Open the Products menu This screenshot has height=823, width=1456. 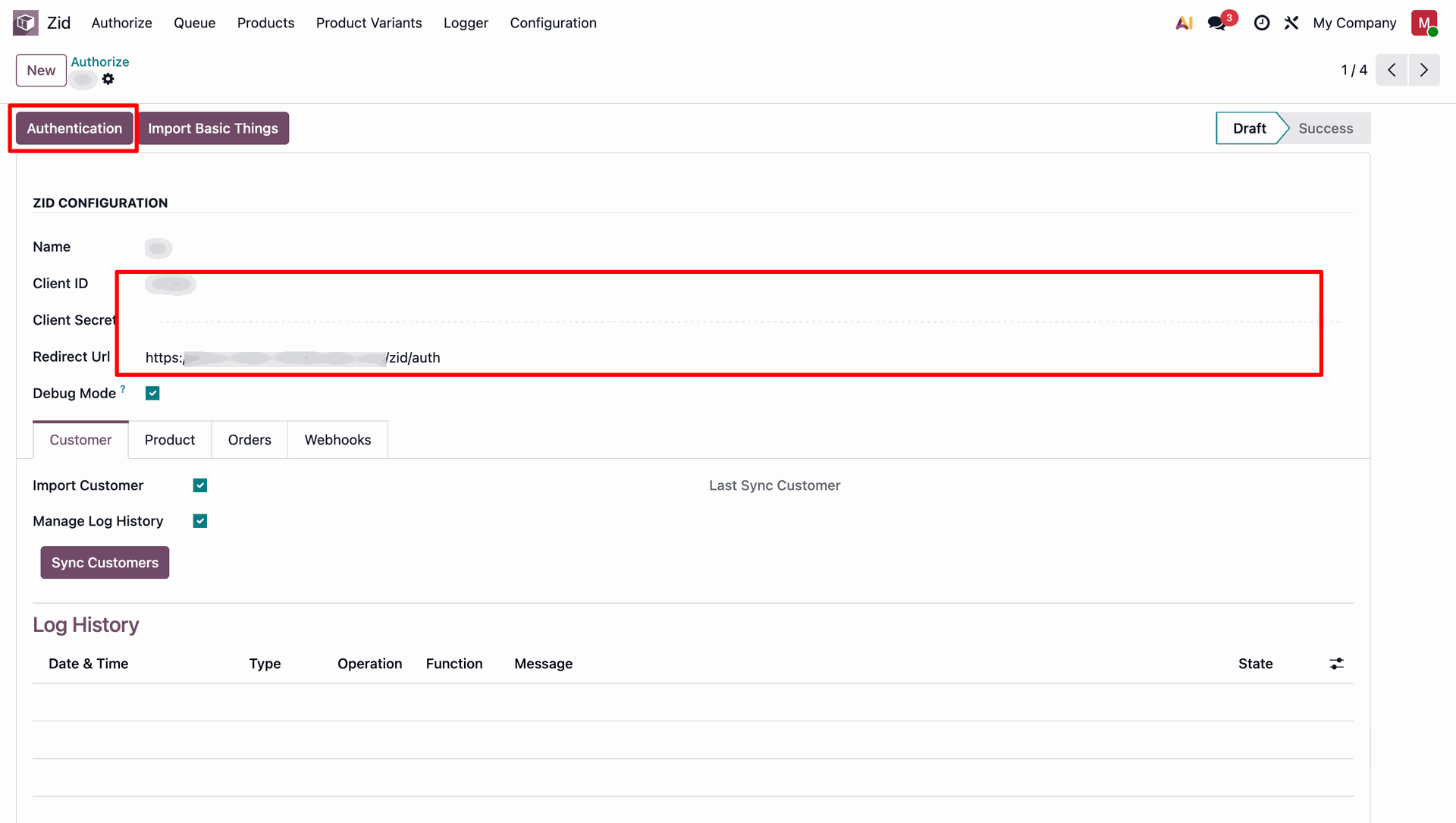(x=265, y=23)
